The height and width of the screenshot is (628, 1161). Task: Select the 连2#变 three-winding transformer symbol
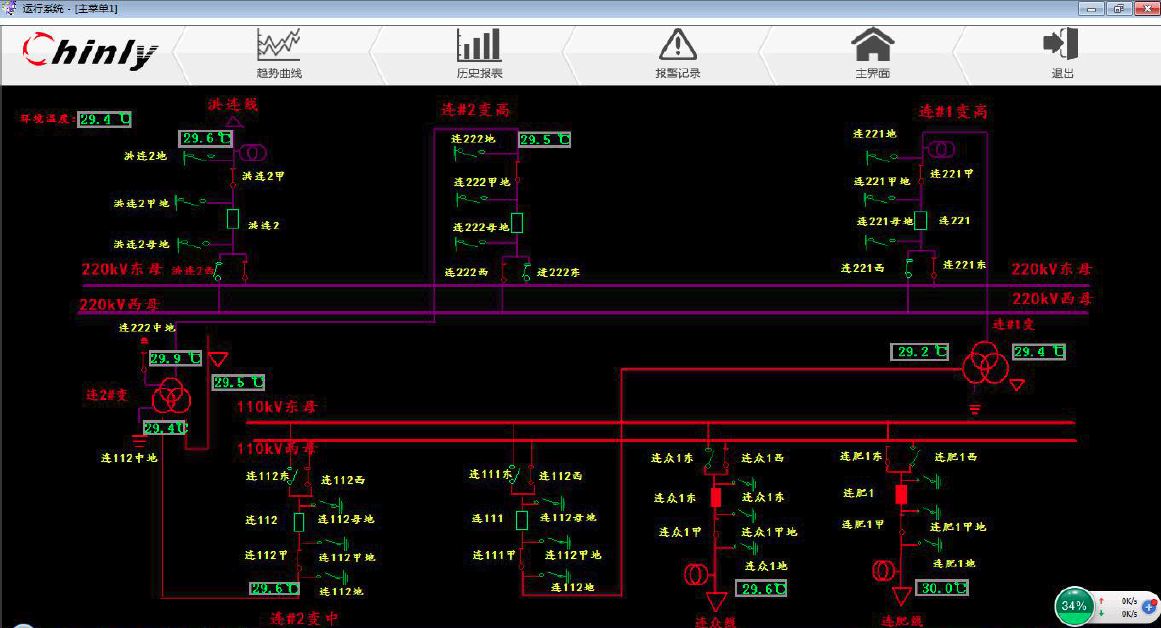[172, 395]
